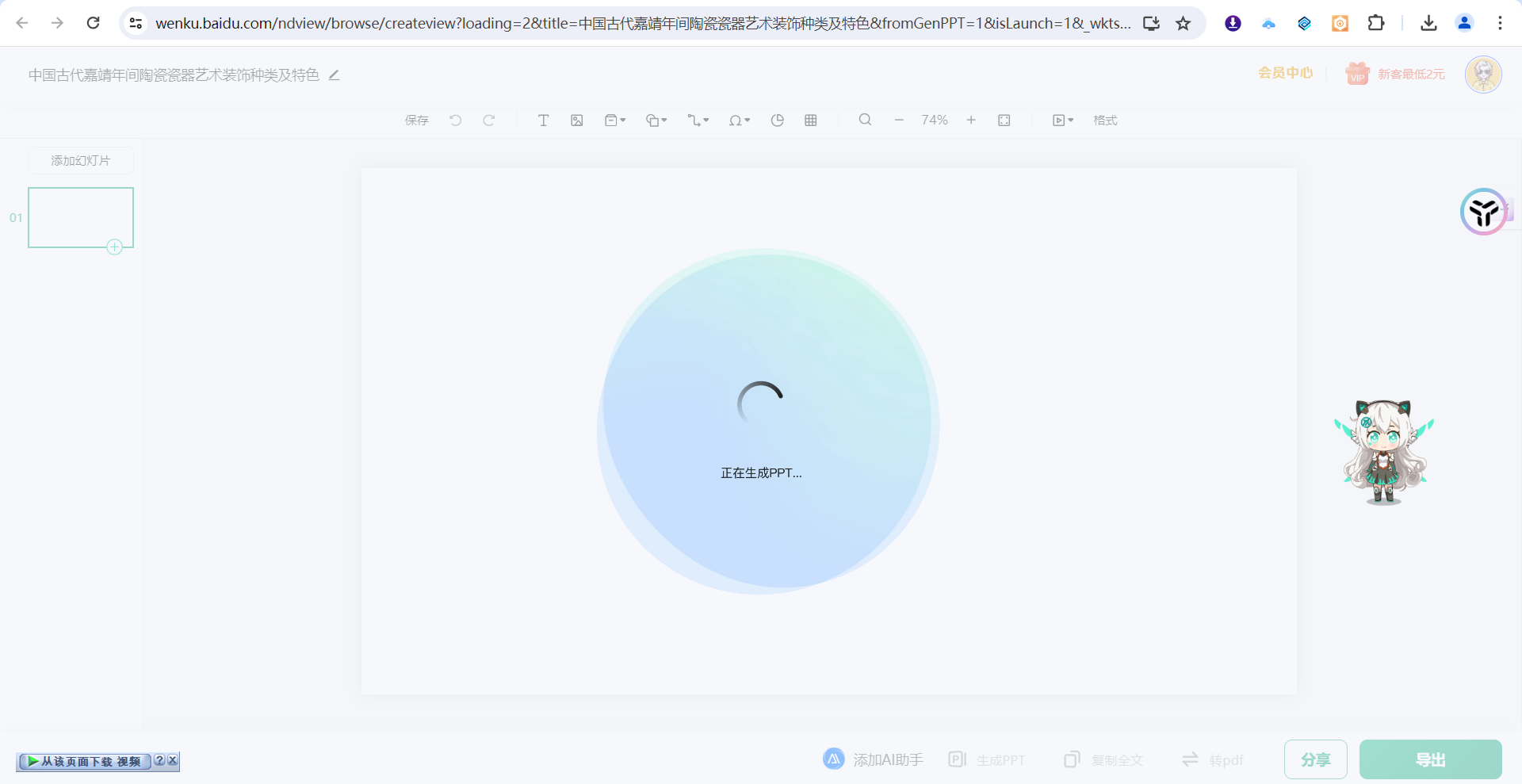Expand the connector lines dropdown
Screen dimensions: 1522x784
point(698,120)
